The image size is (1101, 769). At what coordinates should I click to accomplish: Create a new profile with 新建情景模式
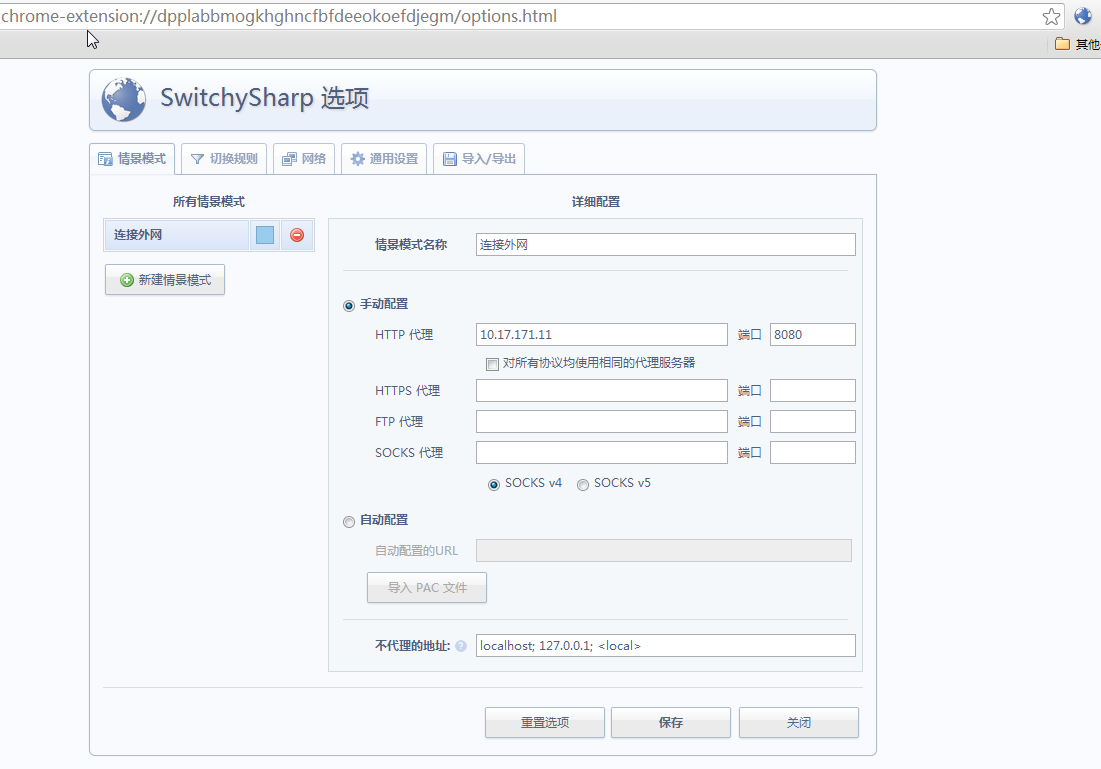click(165, 280)
